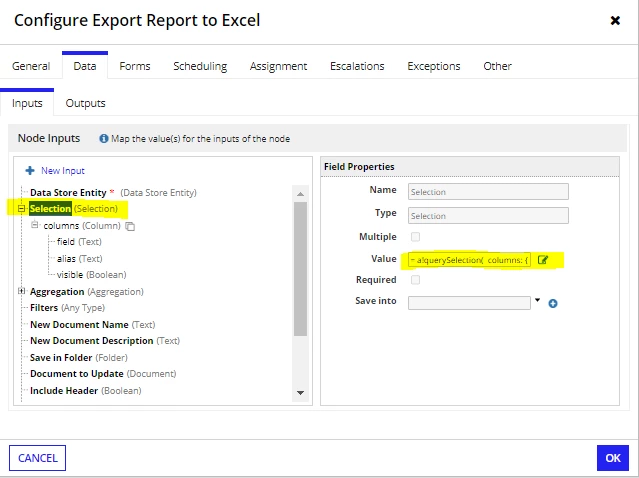Click the info icon beside Map the value(s)
639x478 pixels.
[104, 139]
